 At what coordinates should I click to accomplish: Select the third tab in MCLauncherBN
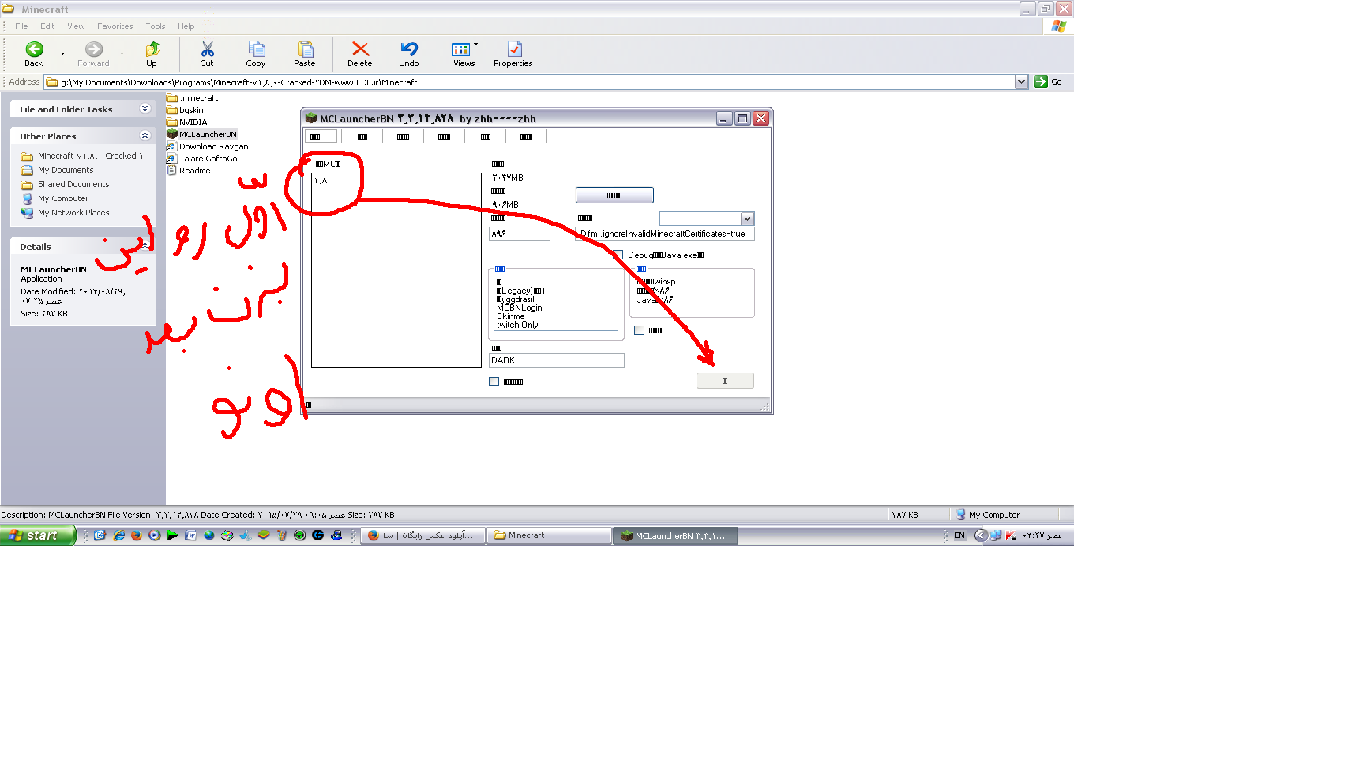click(403, 137)
